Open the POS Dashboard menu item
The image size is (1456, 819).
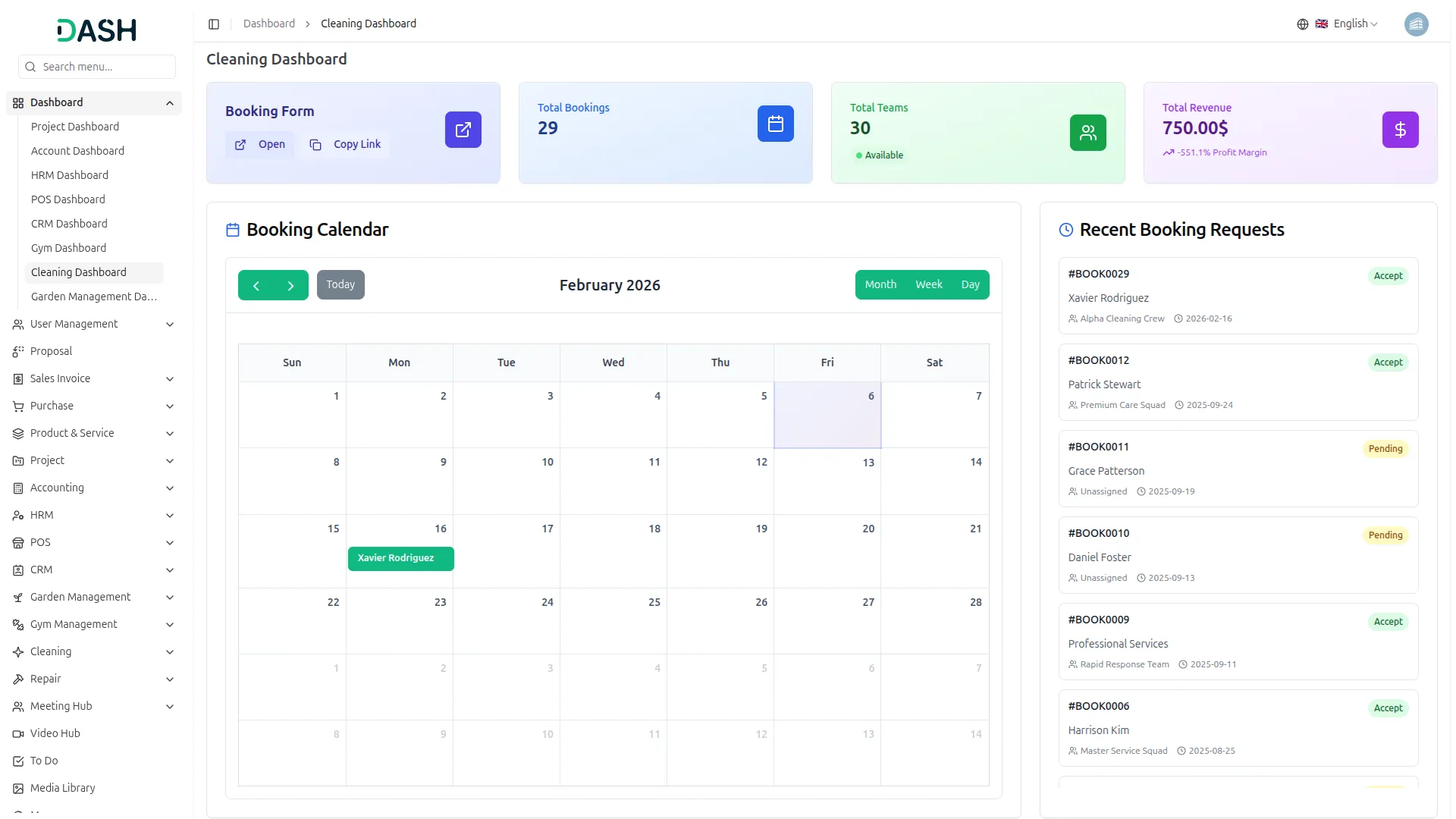pos(68,199)
